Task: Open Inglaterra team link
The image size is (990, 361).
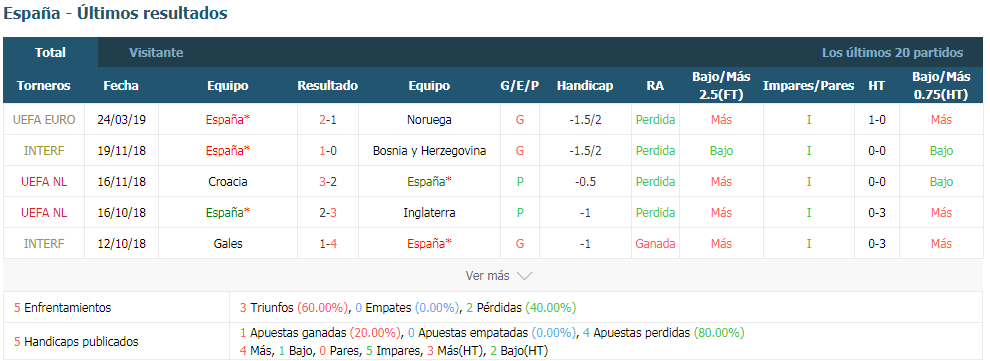Action: click(429, 213)
